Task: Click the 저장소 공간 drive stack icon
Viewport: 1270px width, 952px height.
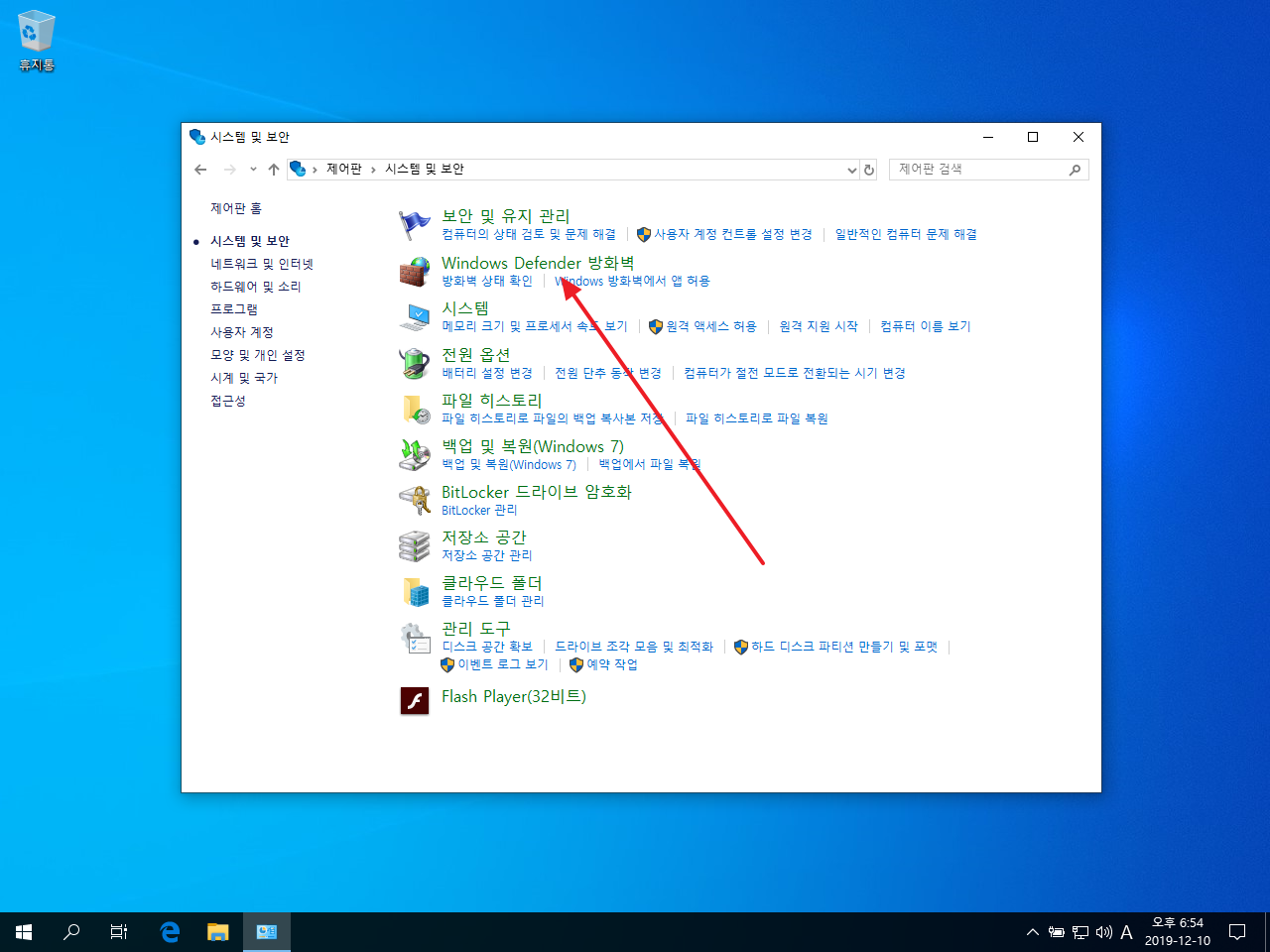Action: click(x=414, y=544)
